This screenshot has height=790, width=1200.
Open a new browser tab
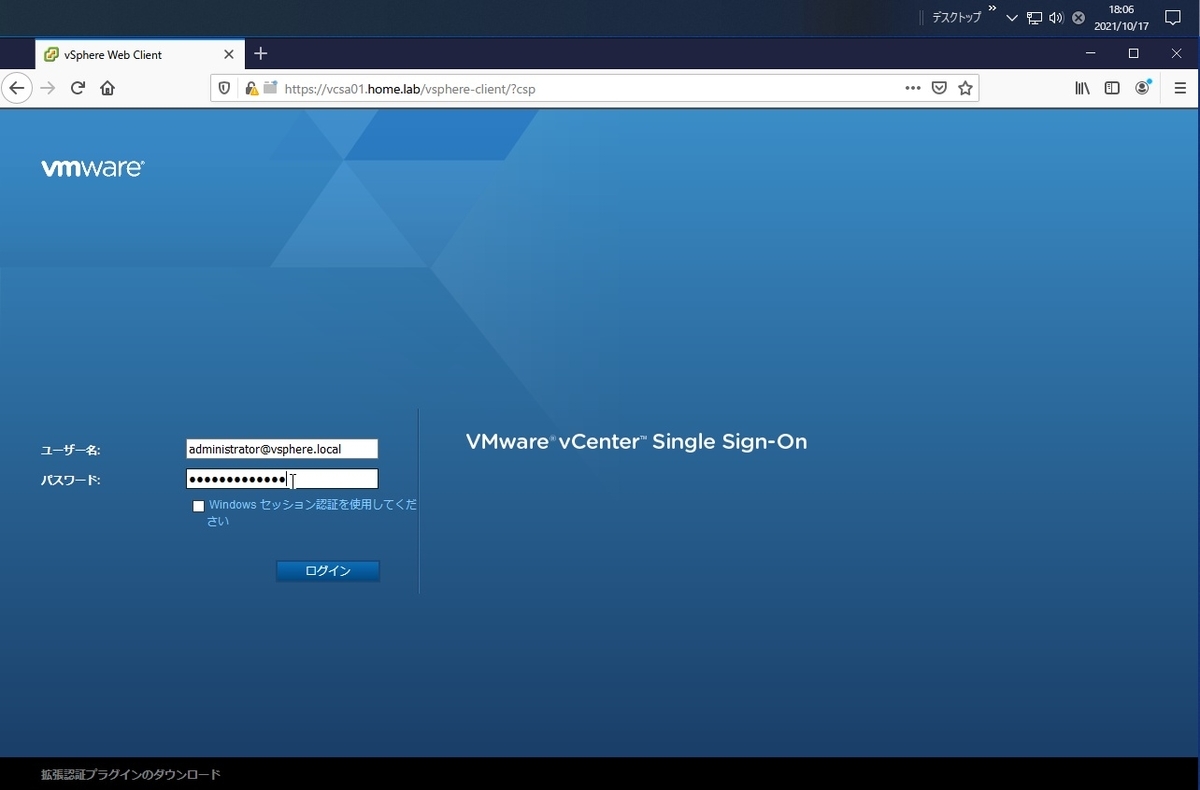[x=261, y=54]
